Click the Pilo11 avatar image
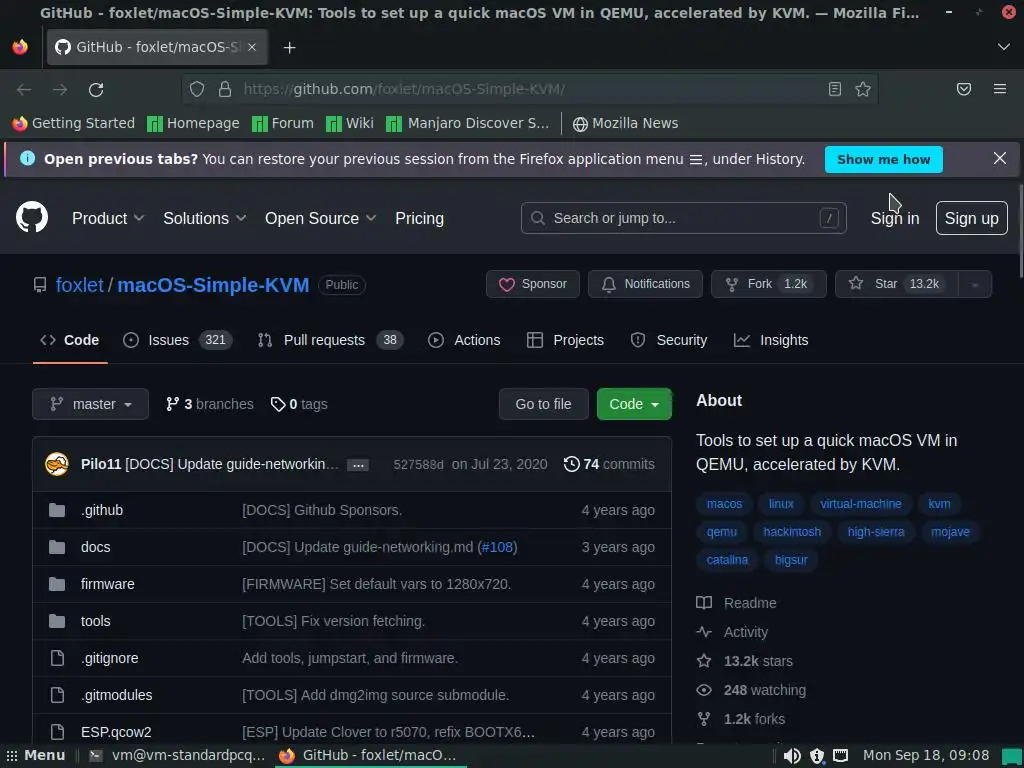 (x=57, y=464)
